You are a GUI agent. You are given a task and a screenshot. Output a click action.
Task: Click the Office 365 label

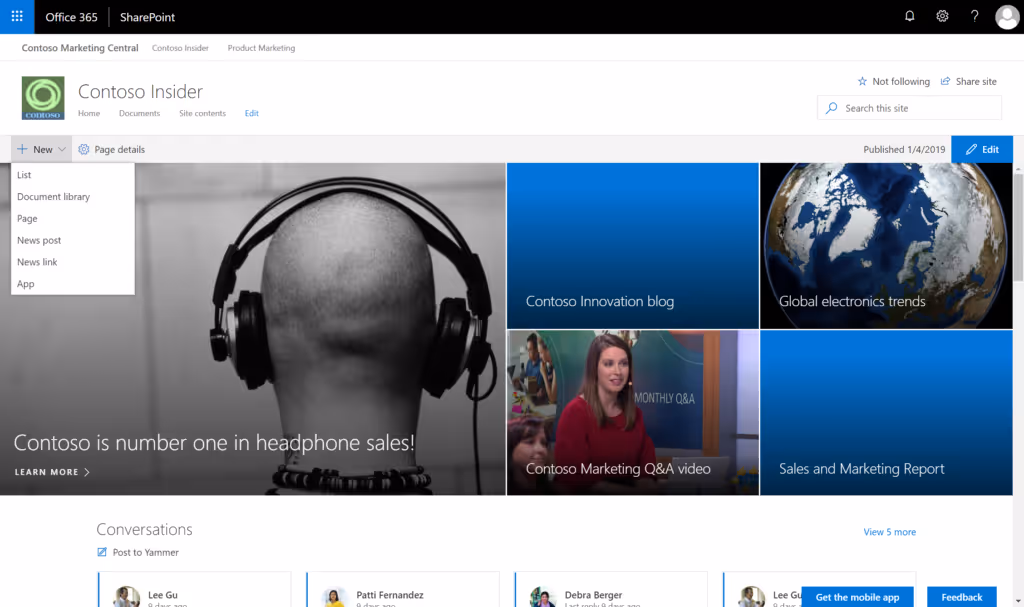coord(71,17)
